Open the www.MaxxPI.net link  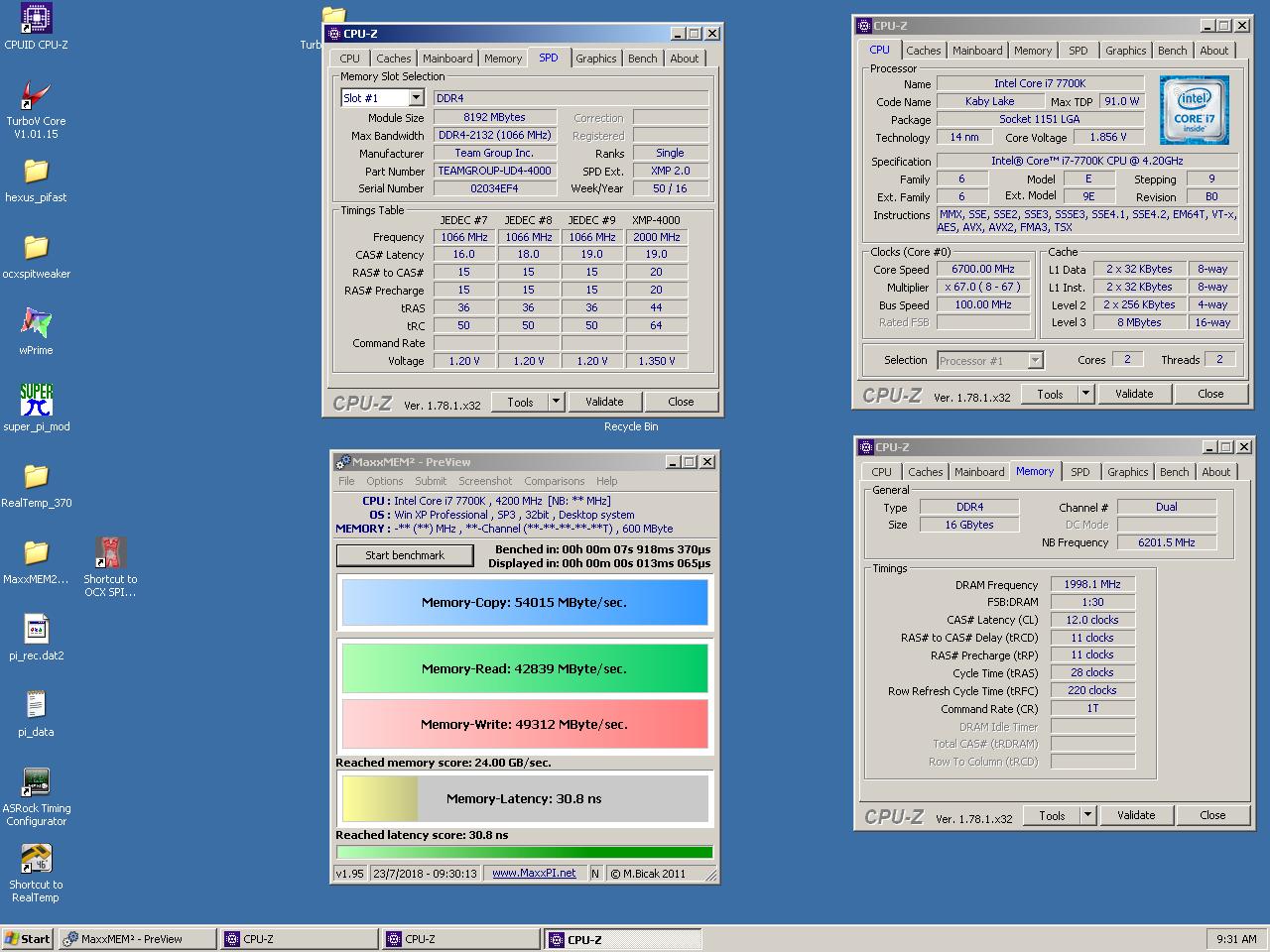click(534, 874)
